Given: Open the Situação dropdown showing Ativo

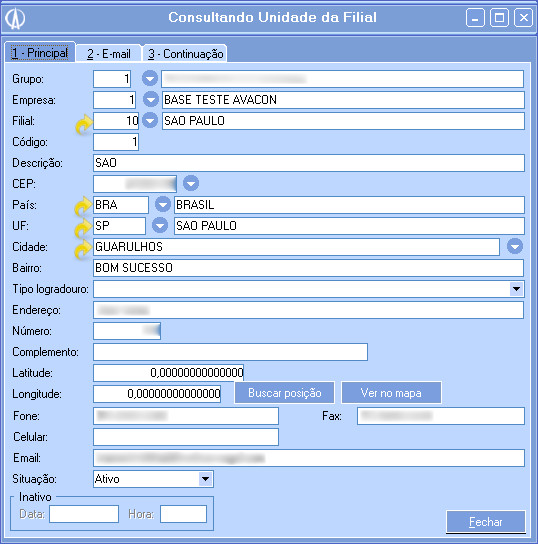Looking at the screenshot, I should 205,479.
